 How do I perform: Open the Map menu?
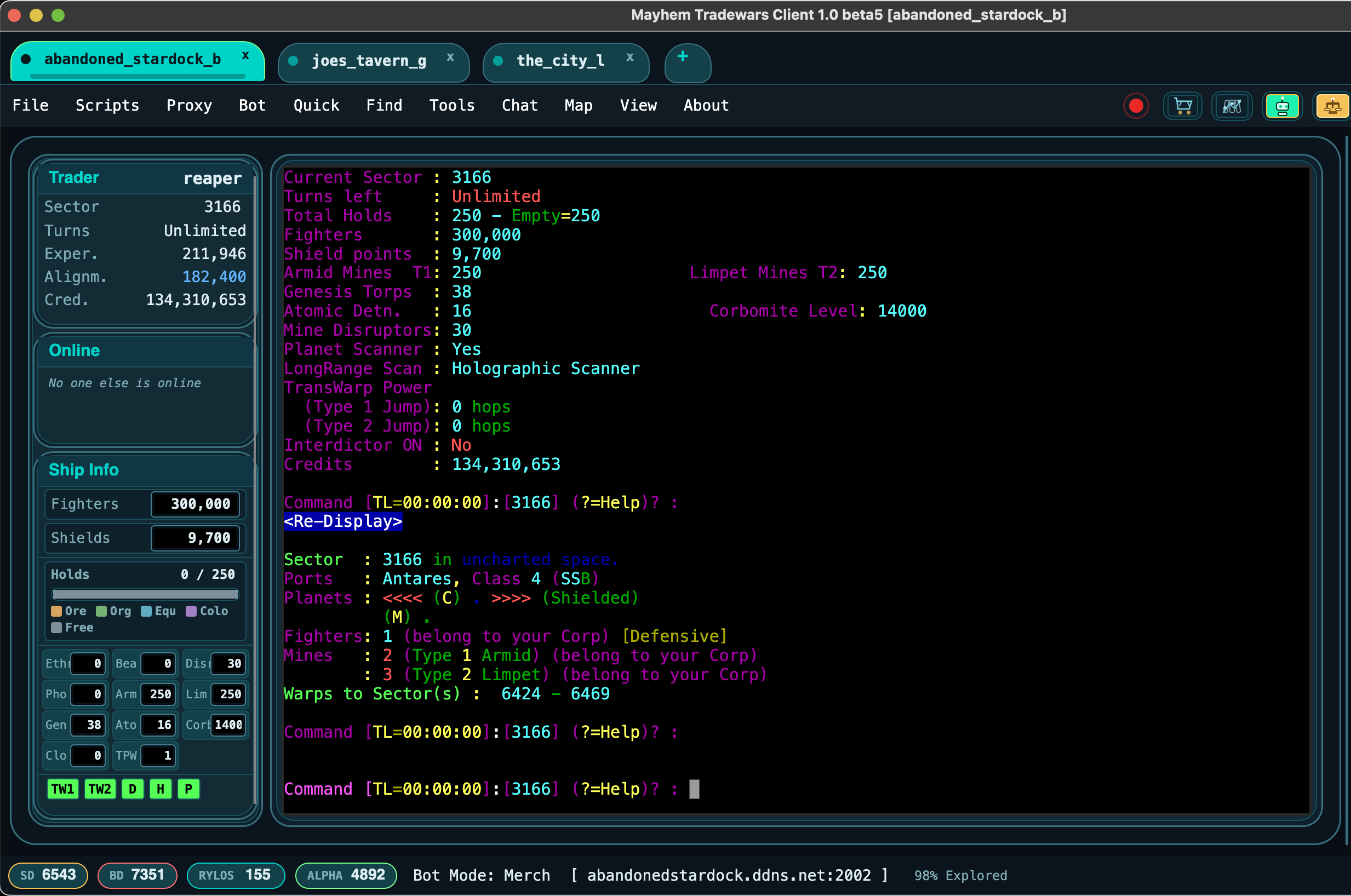pyautogui.click(x=579, y=105)
